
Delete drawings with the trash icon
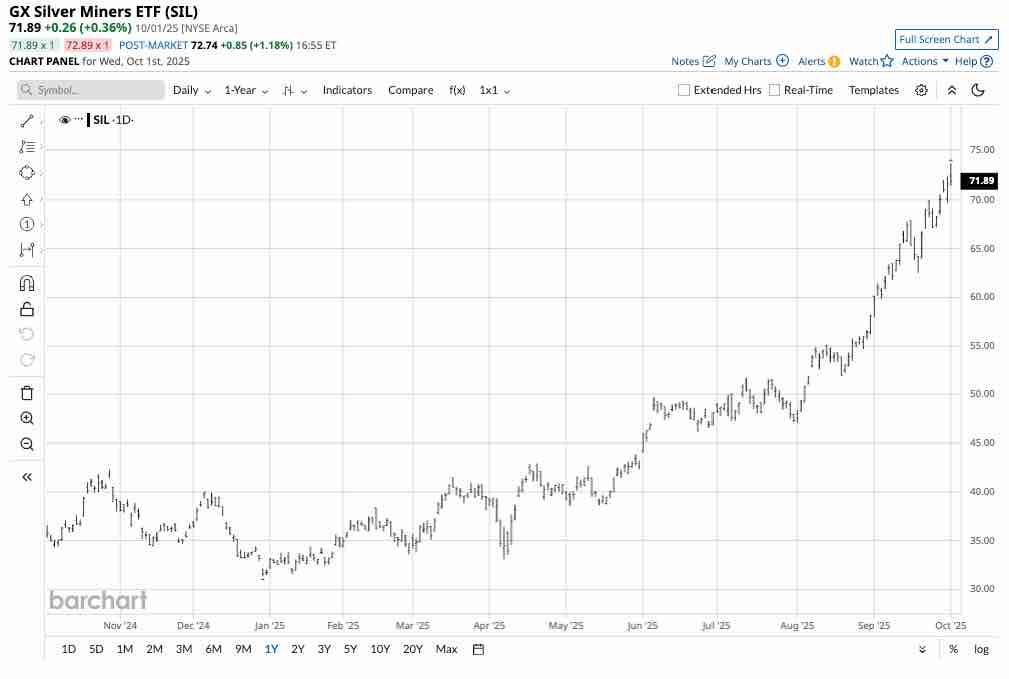[27, 393]
